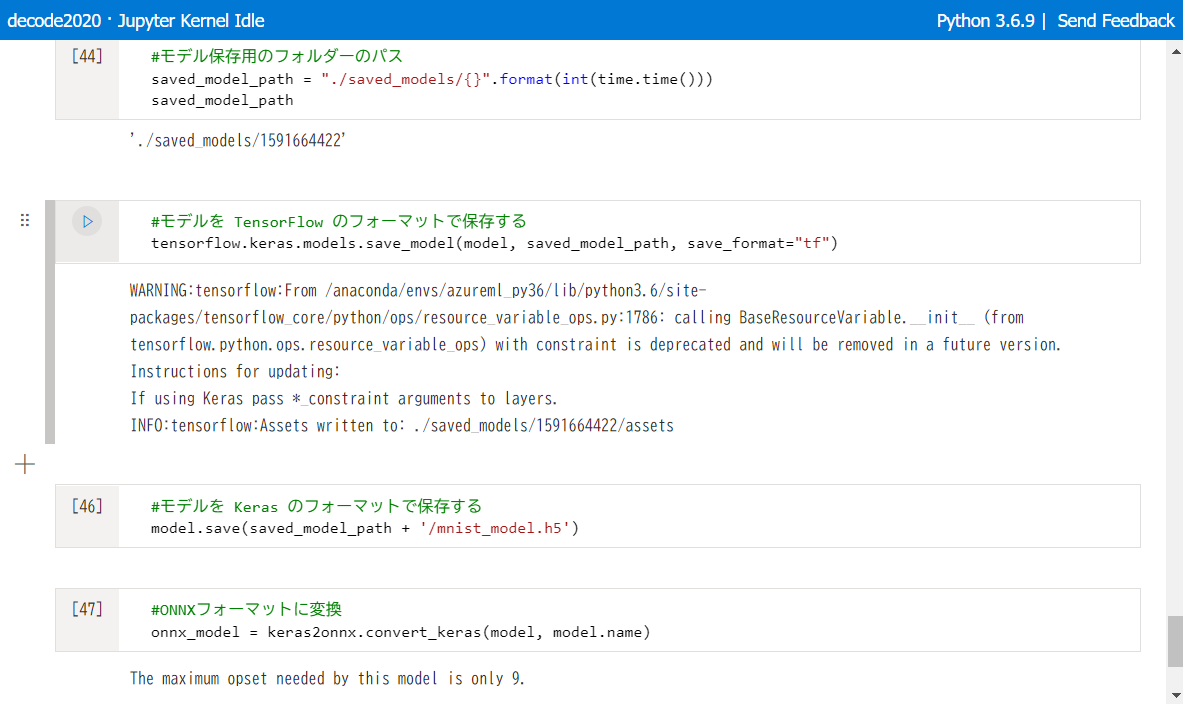Click the './saved_models/1591664422' output text

[x=238, y=140]
